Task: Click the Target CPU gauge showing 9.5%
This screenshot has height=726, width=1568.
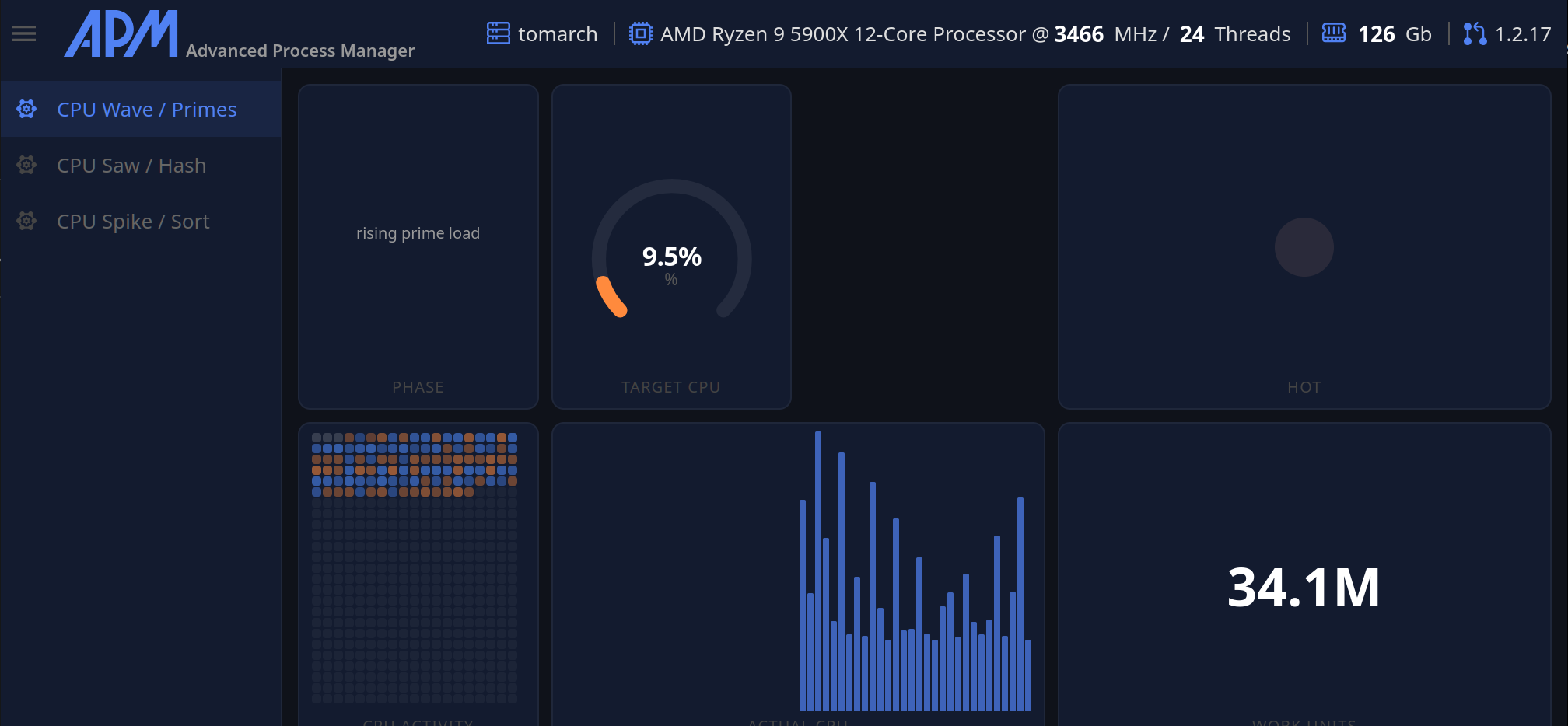Action: 671,257
